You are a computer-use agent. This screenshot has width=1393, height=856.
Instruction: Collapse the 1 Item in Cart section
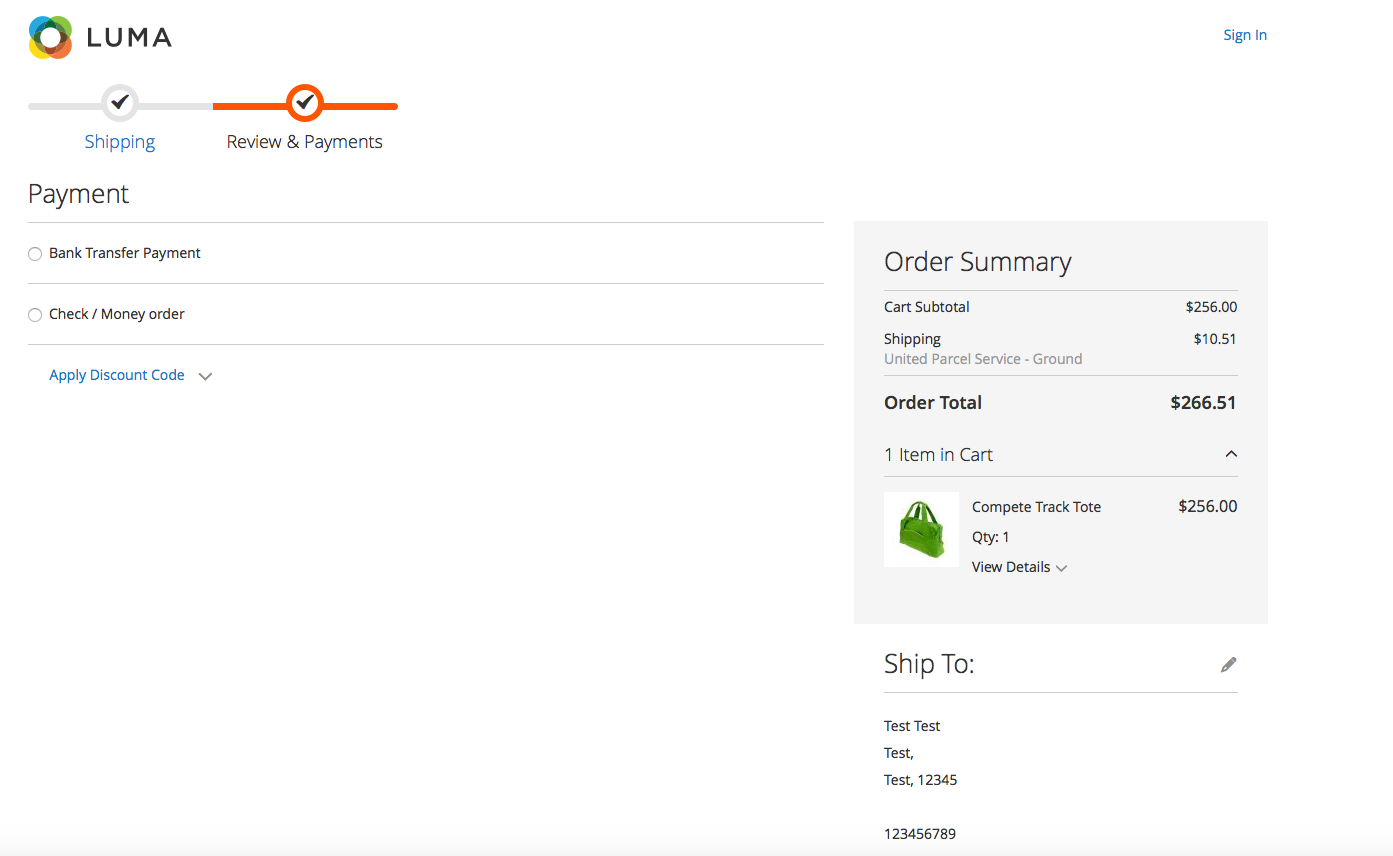1231,453
